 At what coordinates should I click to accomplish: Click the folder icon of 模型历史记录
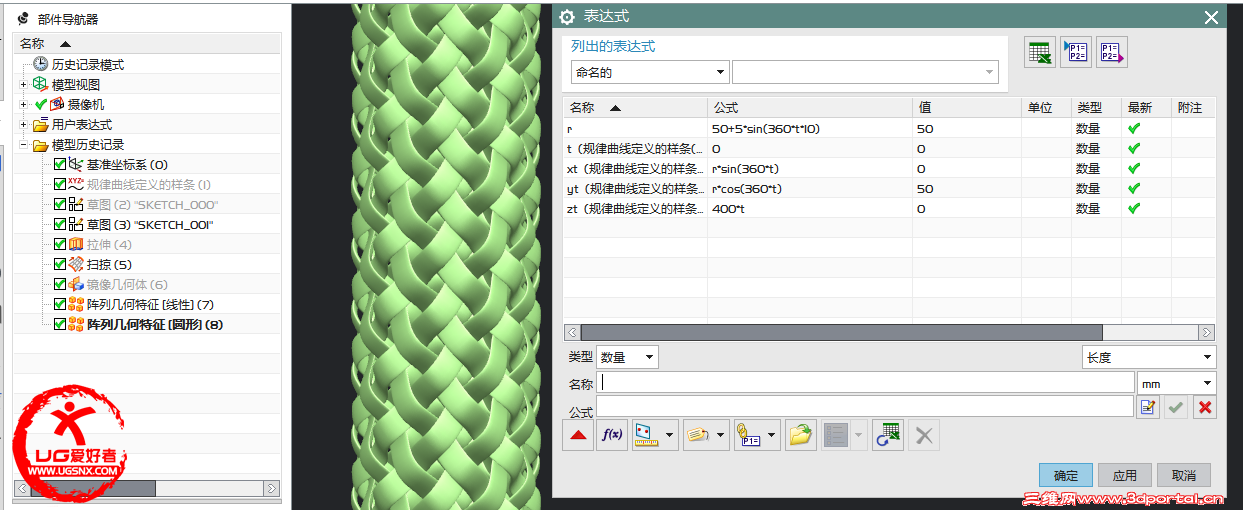[x=40, y=144]
